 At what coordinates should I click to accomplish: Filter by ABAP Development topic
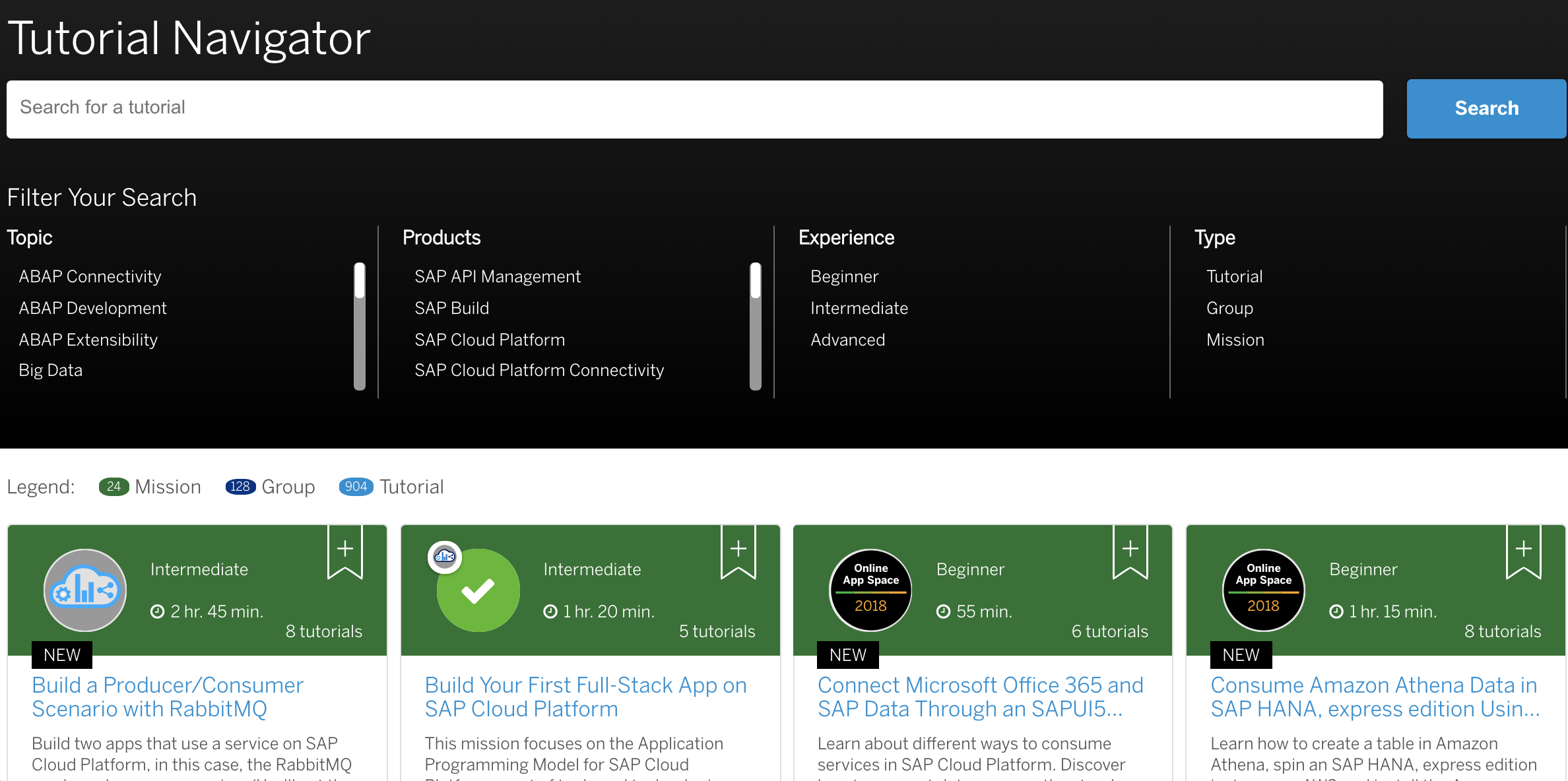coord(92,308)
